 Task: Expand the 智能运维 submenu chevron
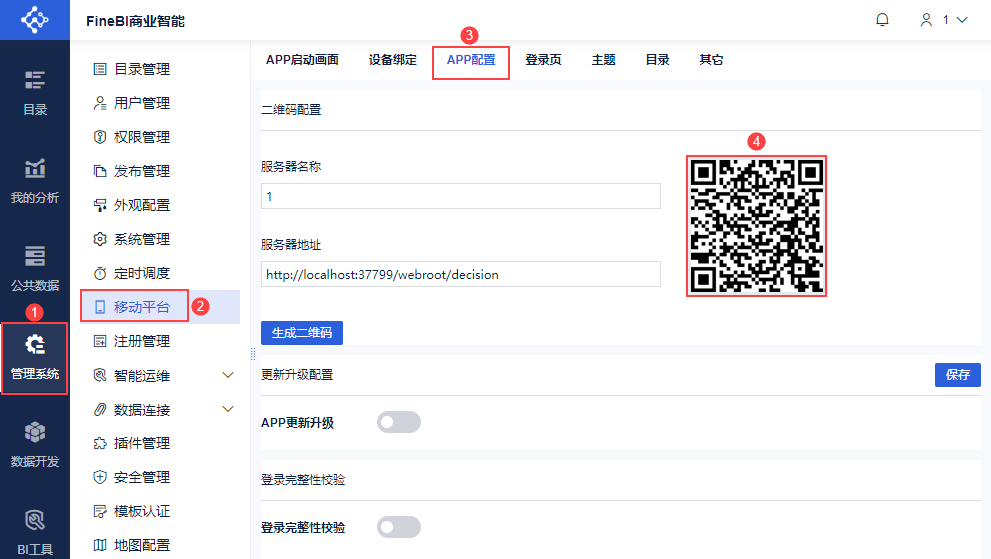pyautogui.click(x=228, y=375)
